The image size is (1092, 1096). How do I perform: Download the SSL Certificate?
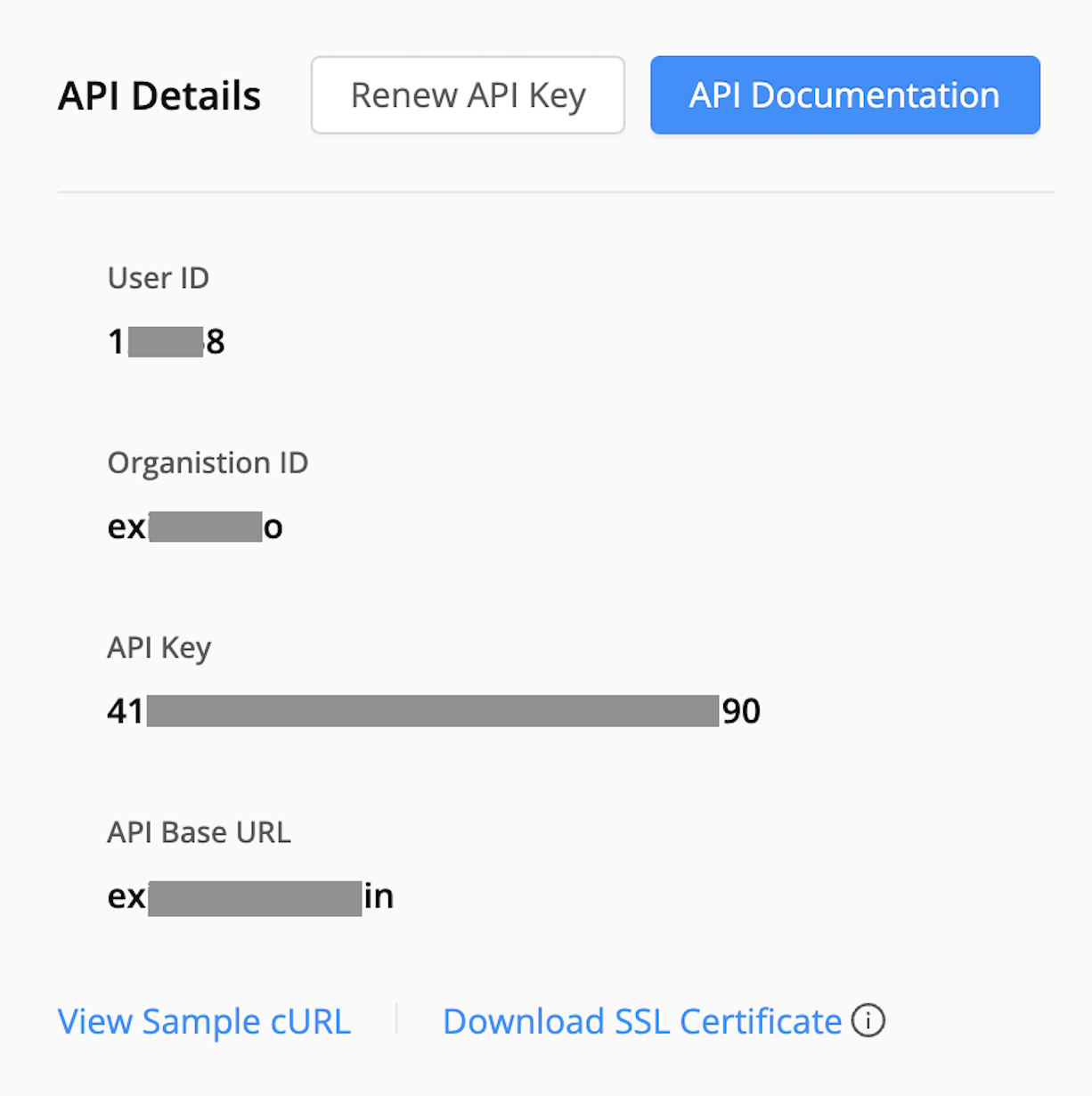point(641,1021)
